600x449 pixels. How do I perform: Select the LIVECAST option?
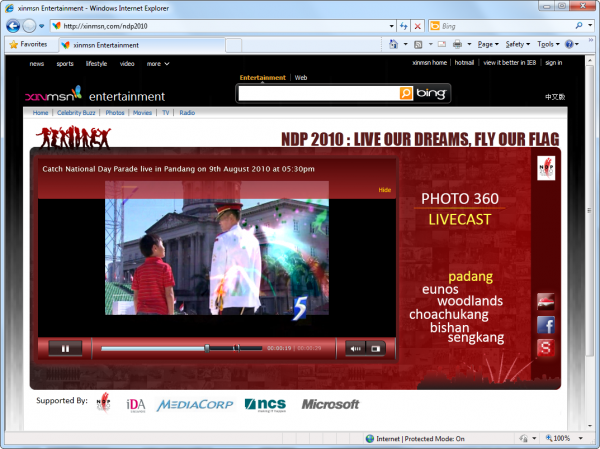460,219
